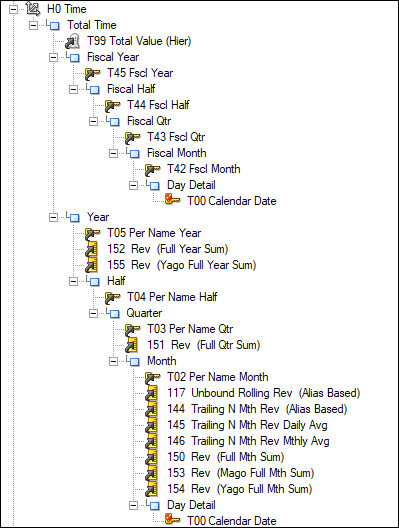Select the T99 Total Value (Hier) row
This screenshot has width=399, height=528.
(x=139, y=41)
